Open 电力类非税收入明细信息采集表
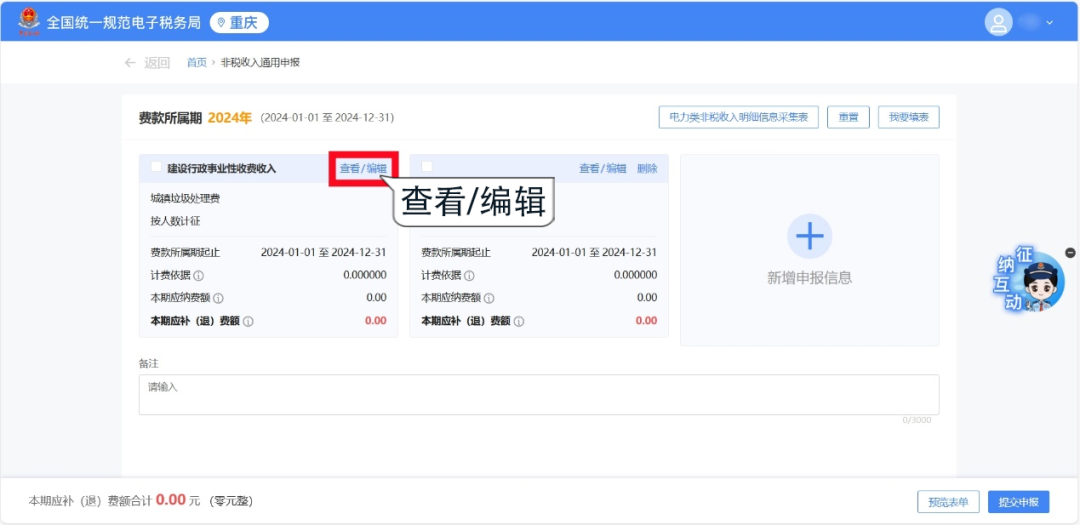The width and height of the screenshot is (1080, 525). click(738, 117)
